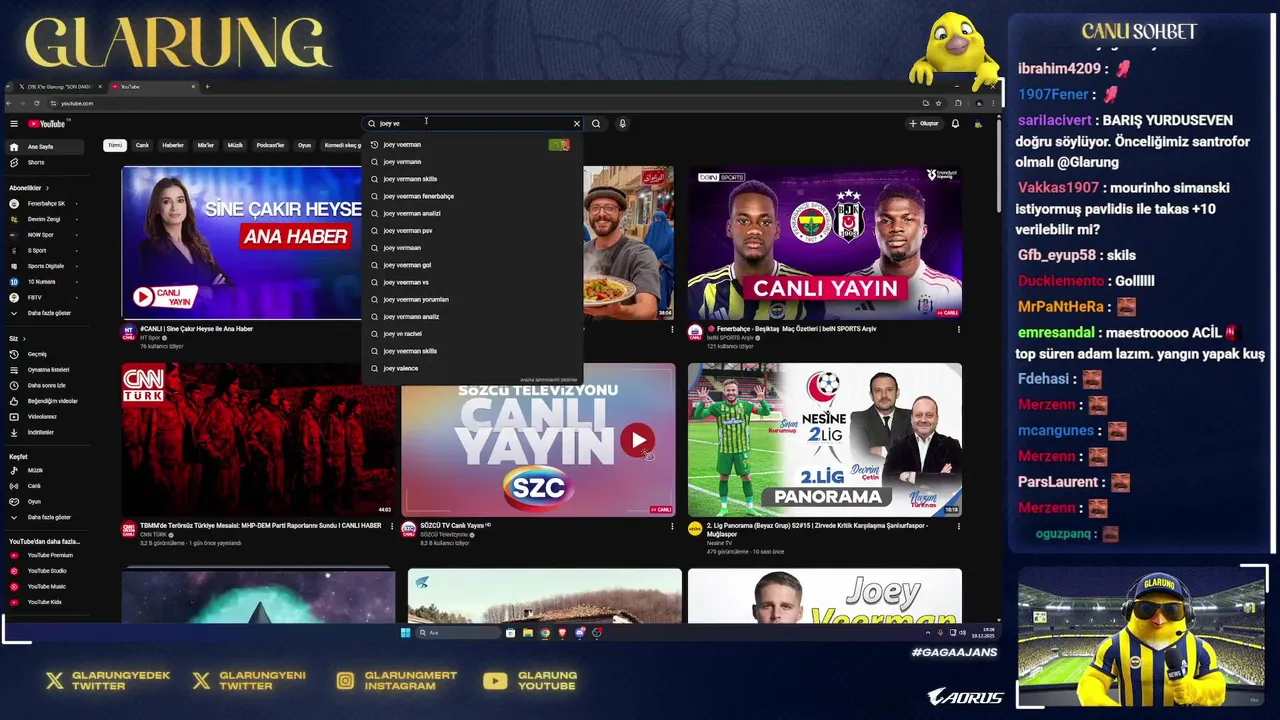1280x720 pixels.
Task: Select the Haberler filter chip
Action: (173, 145)
